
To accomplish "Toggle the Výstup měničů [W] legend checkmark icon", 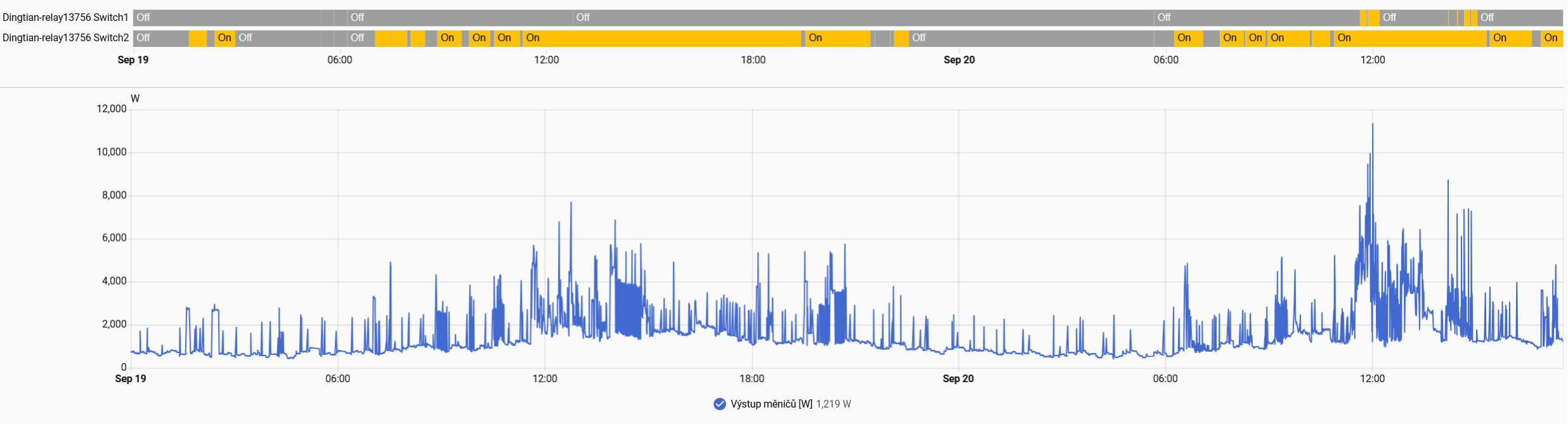I will pos(720,404).
